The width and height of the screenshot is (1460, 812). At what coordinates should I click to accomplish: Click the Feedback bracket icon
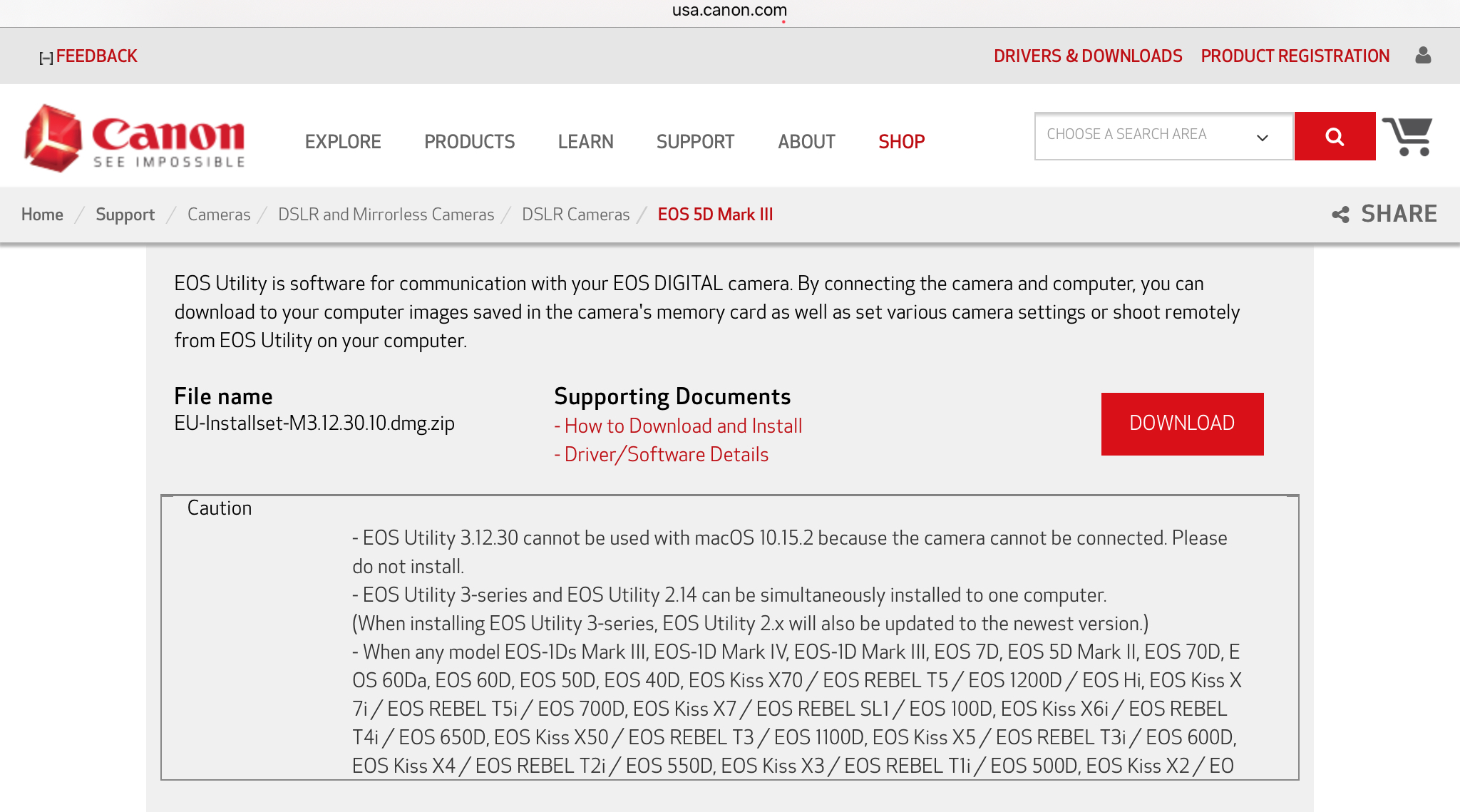[x=46, y=58]
